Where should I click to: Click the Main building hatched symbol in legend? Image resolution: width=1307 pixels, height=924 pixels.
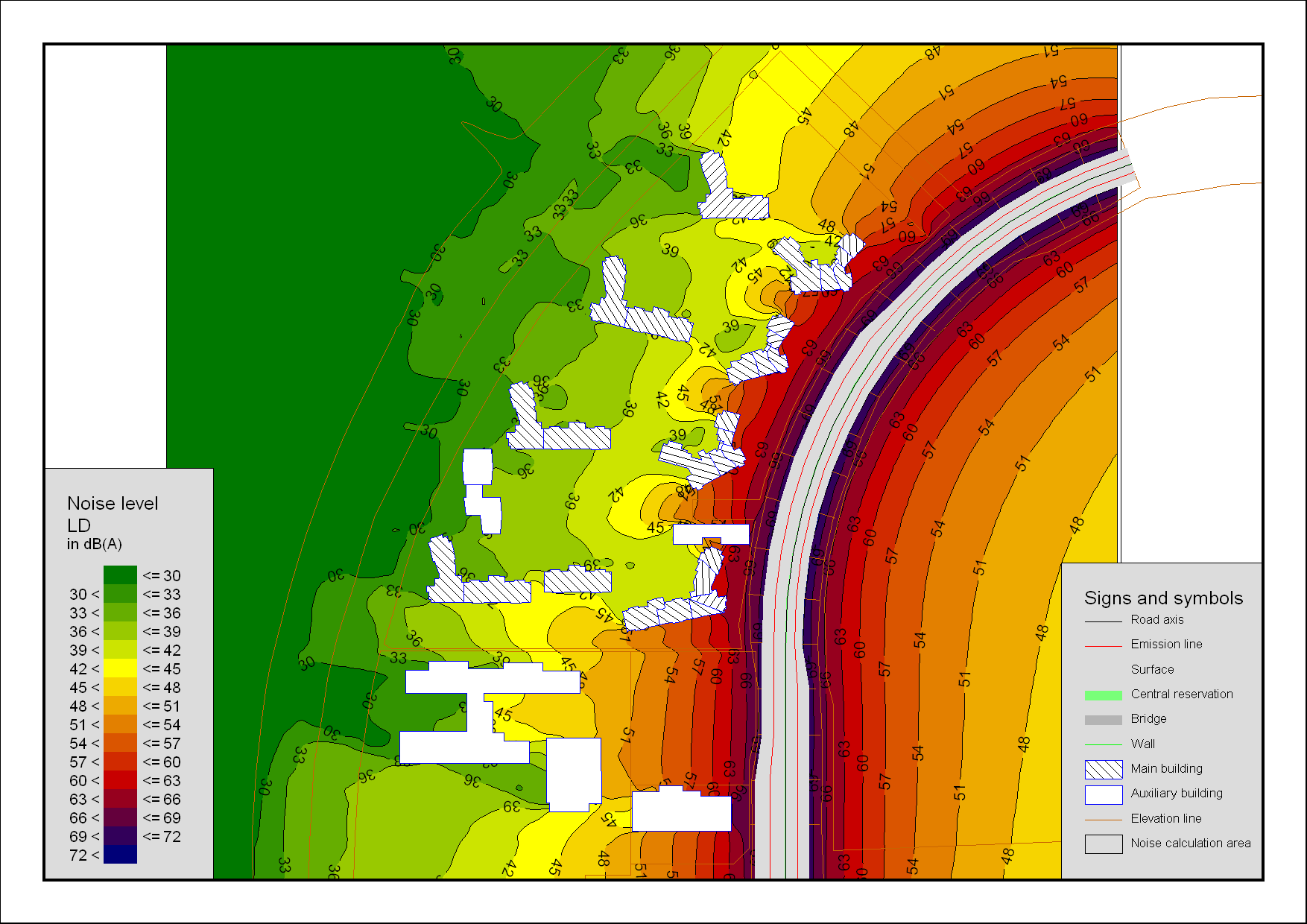pyautogui.click(x=1104, y=769)
